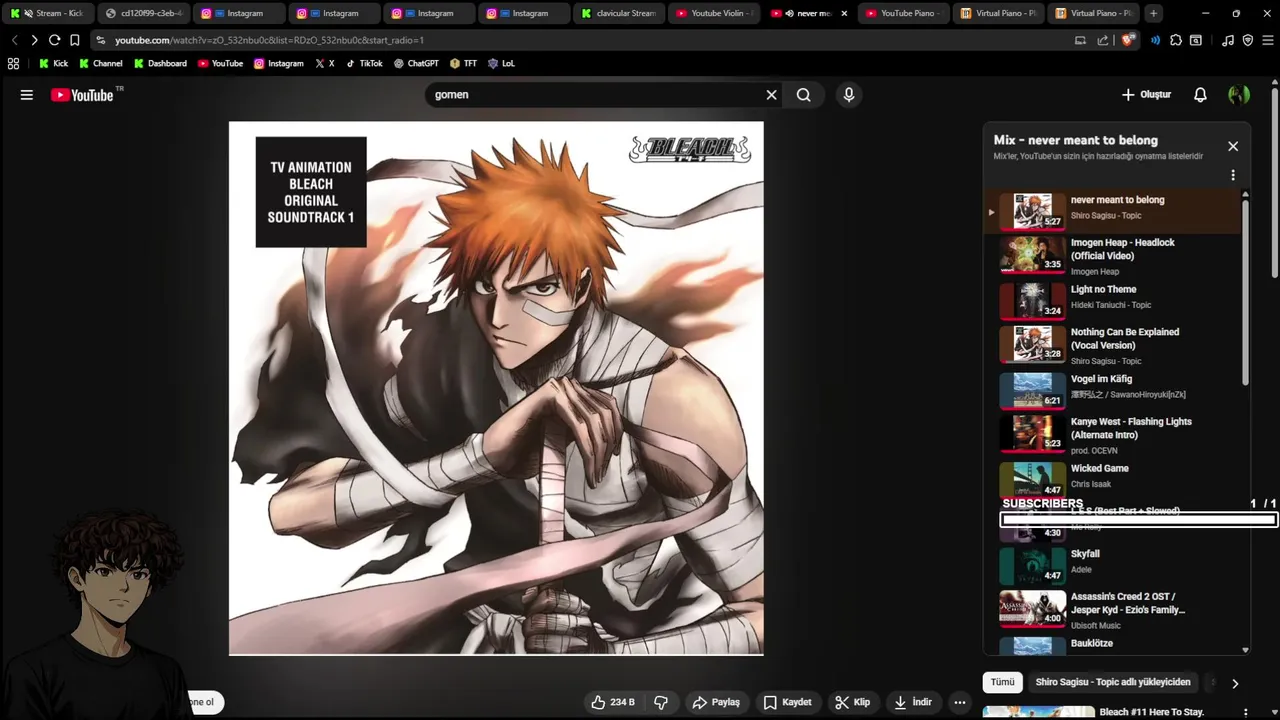Open the TikTok bookmark
Image resolution: width=1280 pixels, height=720 pixels.
pyautogui.click(x=364, y=63)
